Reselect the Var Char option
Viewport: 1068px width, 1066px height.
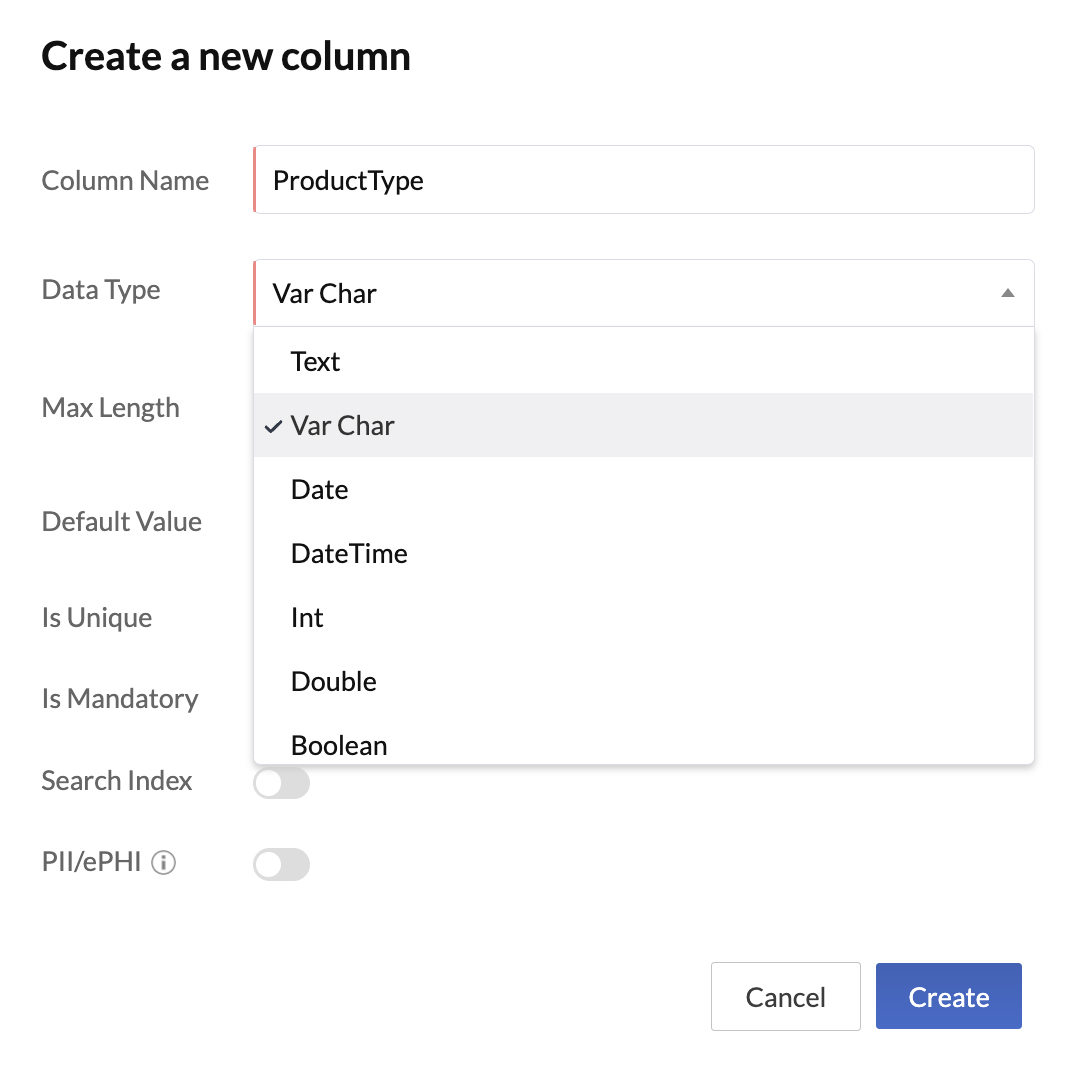(x=342, y=426)
